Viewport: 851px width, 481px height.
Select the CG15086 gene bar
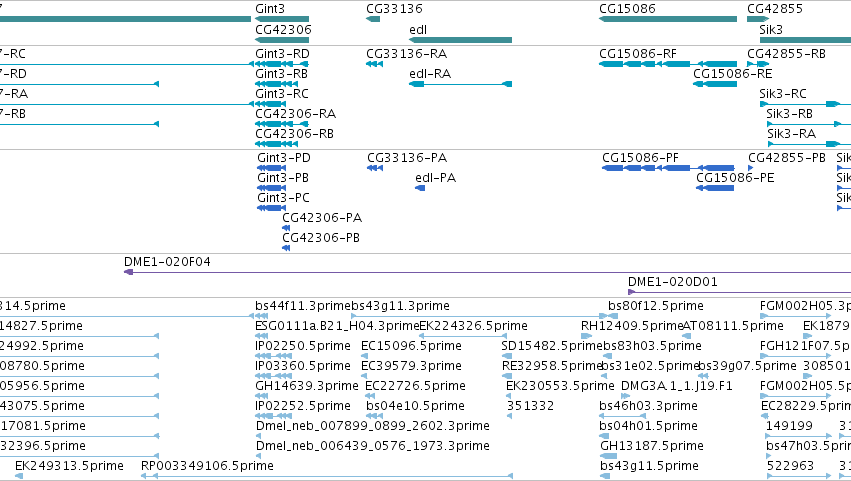[668, 19]
